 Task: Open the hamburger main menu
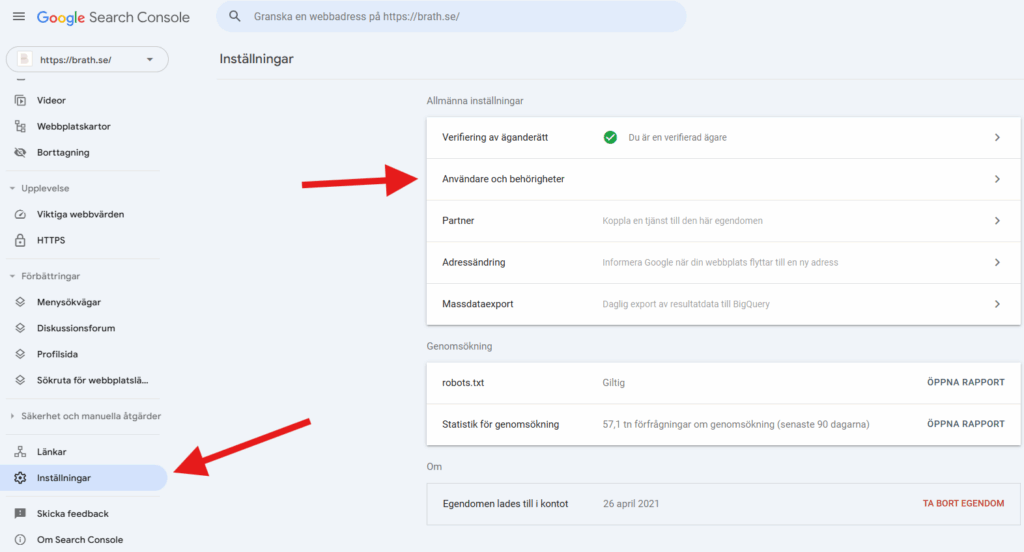[x=18, y=17]
